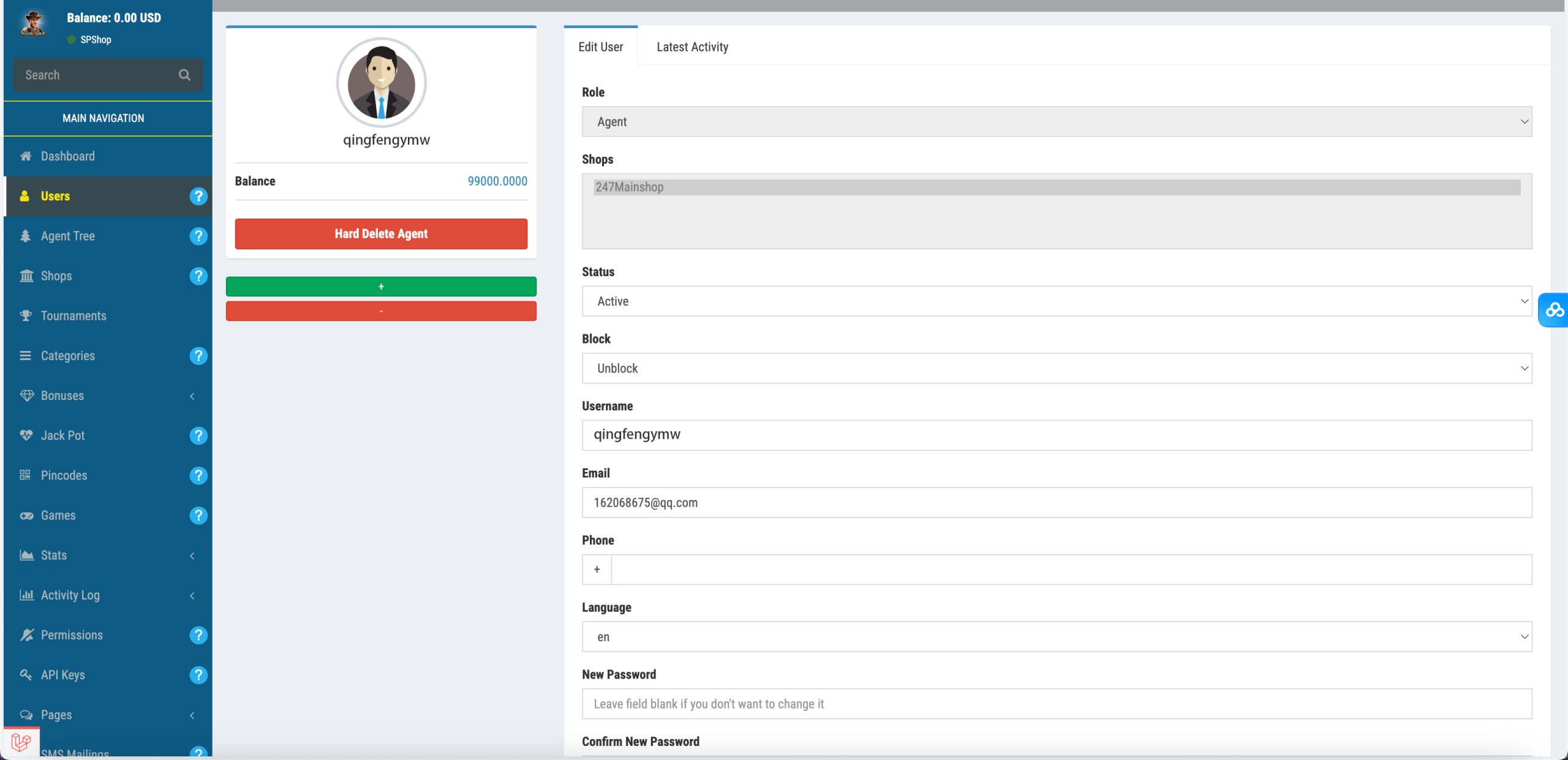
Task: Open the help icon next to Permissions
Action: click(198, 635)
